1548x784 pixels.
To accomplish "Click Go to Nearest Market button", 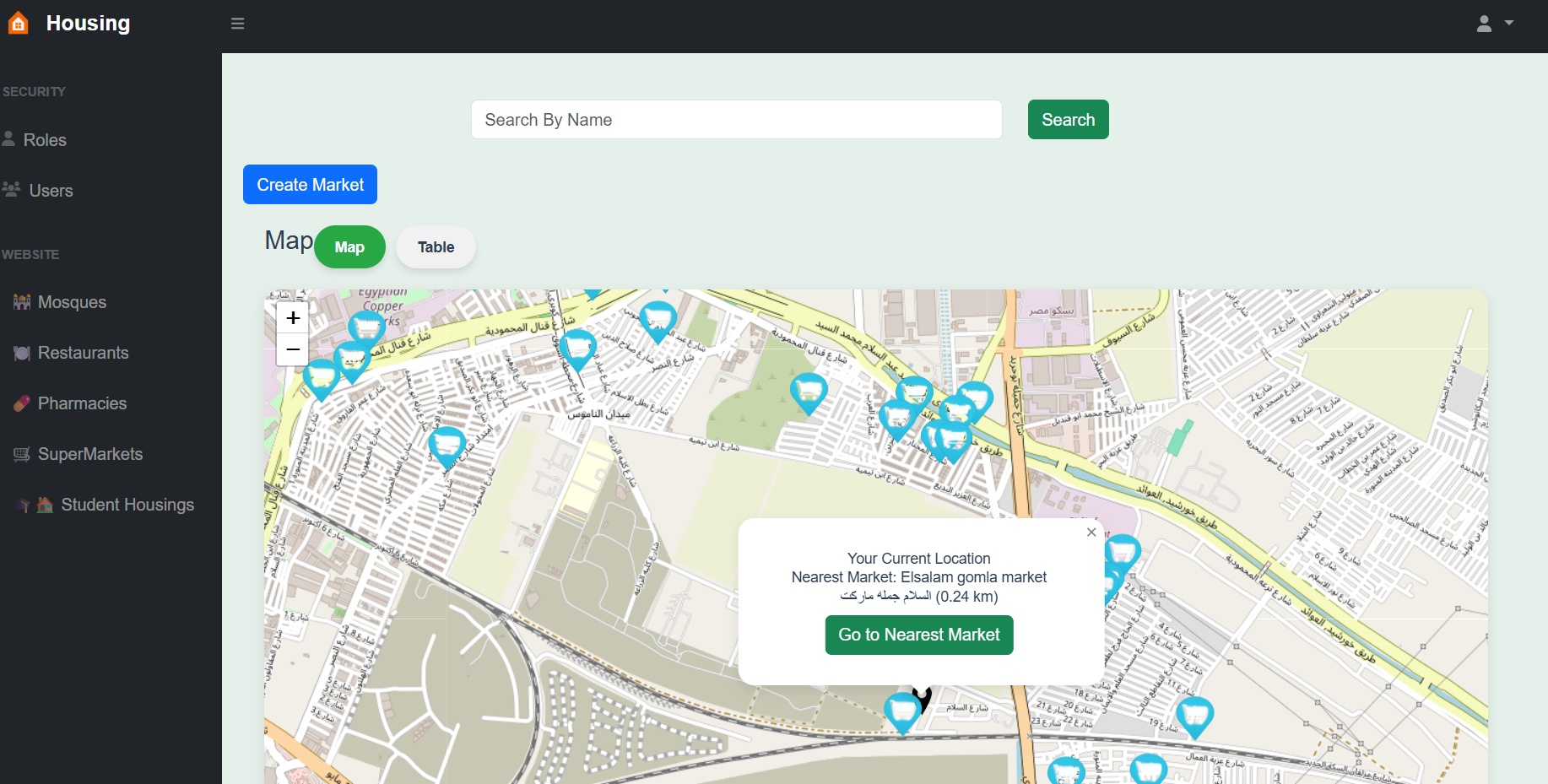I will click(x=918, y=635).
